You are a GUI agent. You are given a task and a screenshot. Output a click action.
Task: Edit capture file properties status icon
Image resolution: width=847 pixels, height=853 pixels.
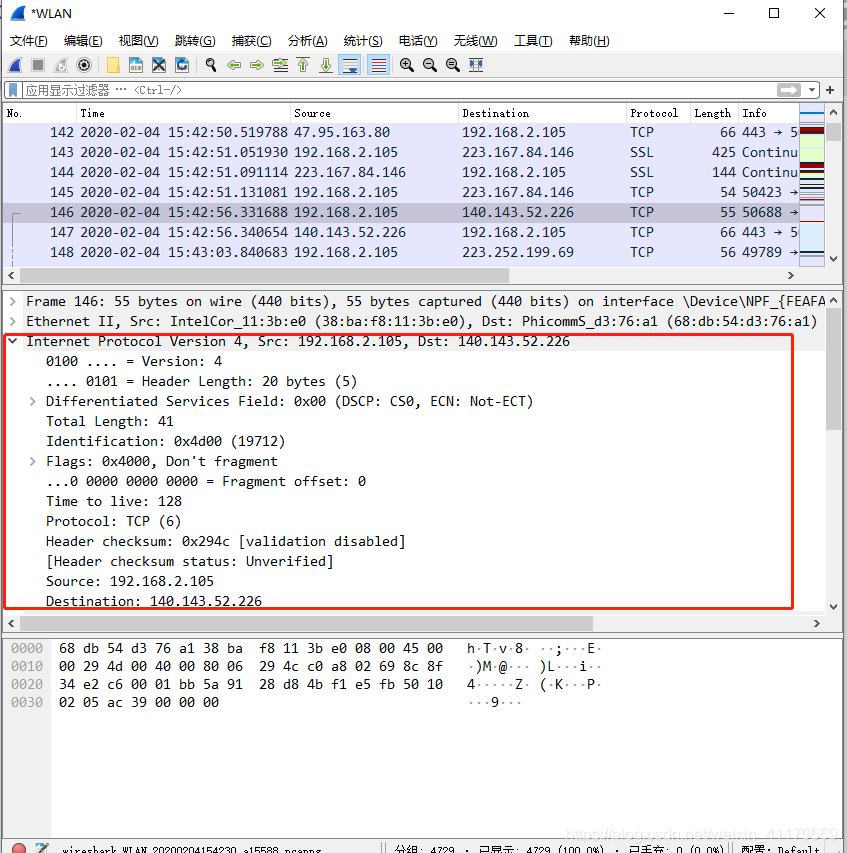[41, 848]
